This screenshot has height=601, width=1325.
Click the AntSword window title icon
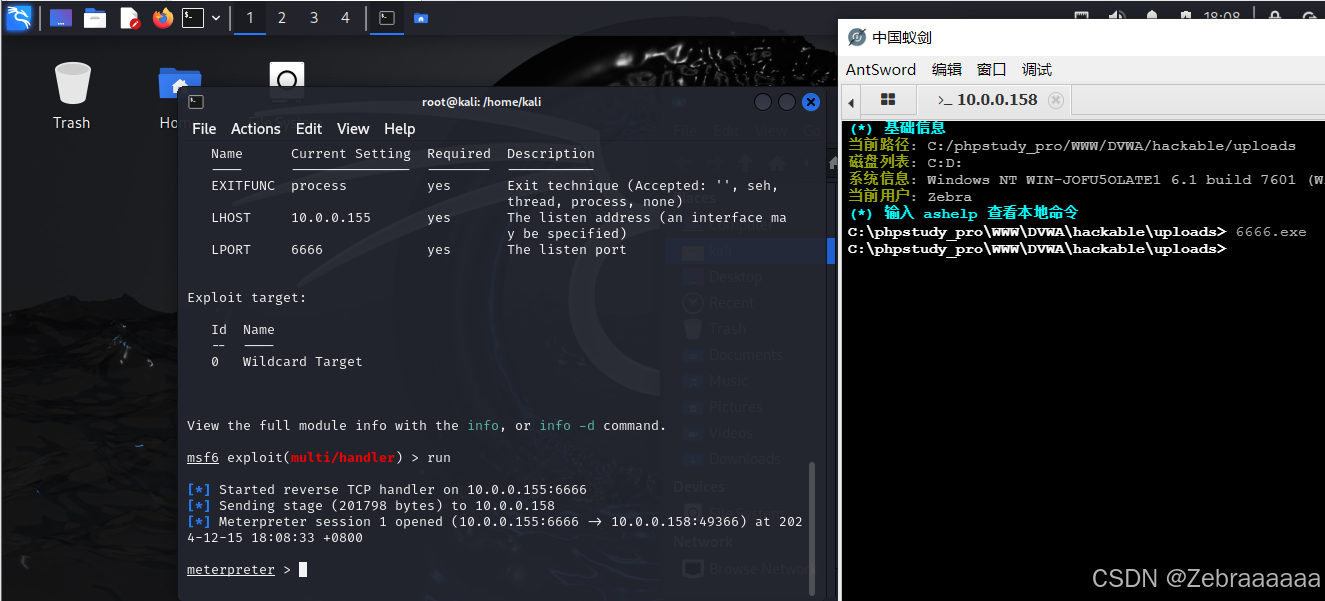click(857, 37)
